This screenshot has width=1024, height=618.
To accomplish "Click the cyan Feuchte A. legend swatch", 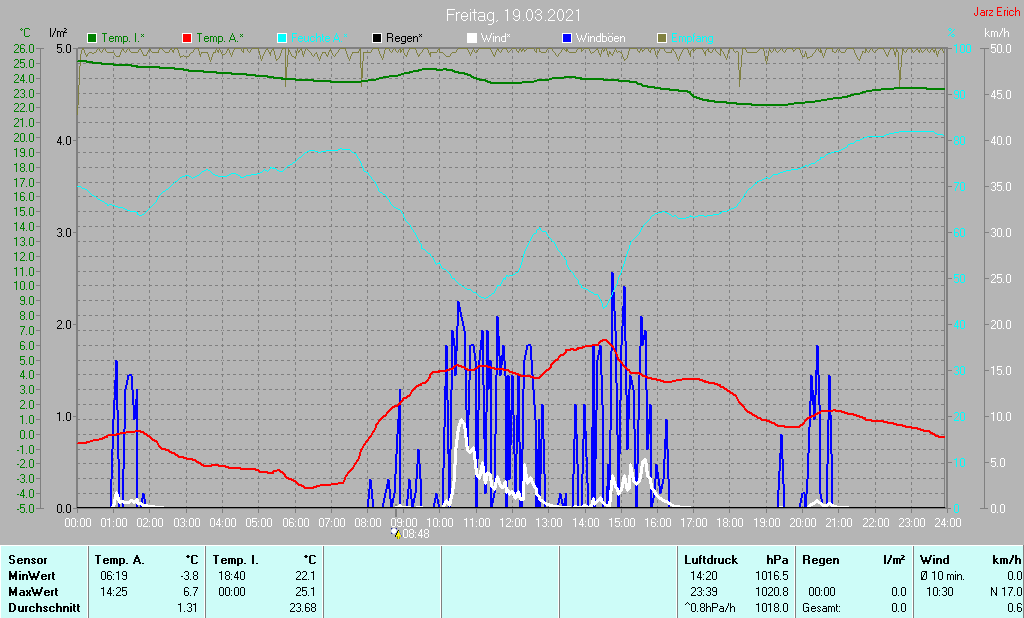I will [282, 39].
